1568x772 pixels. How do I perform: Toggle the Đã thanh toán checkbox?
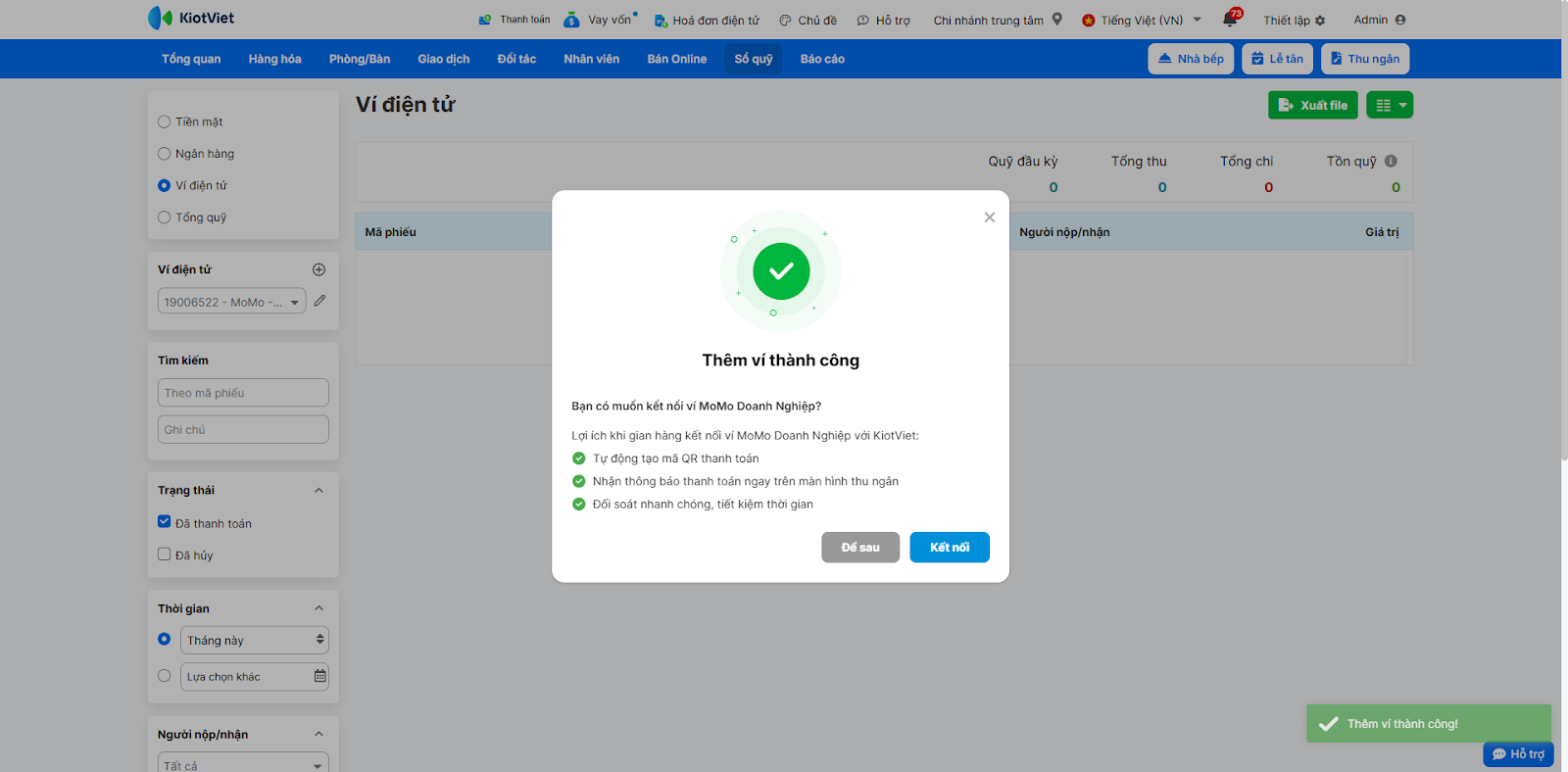pyautogui.click(x=164, y=522)
